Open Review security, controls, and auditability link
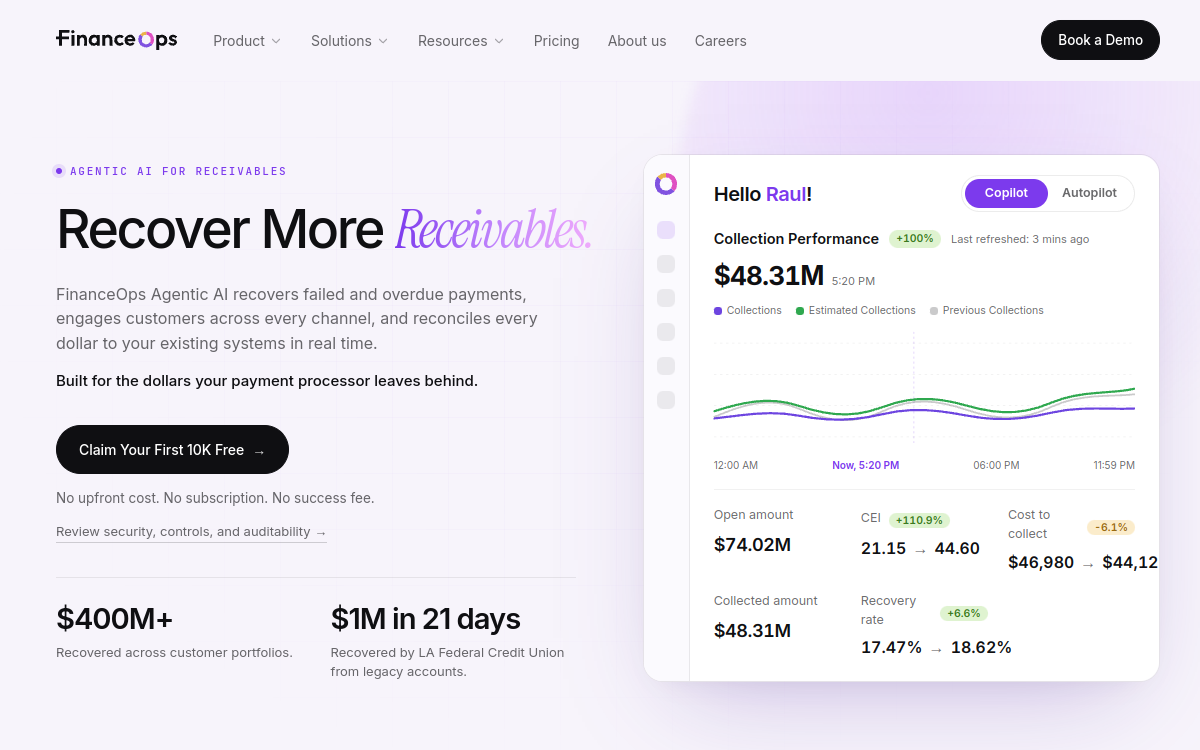The image size is (1200, 750). click(191, 532)
